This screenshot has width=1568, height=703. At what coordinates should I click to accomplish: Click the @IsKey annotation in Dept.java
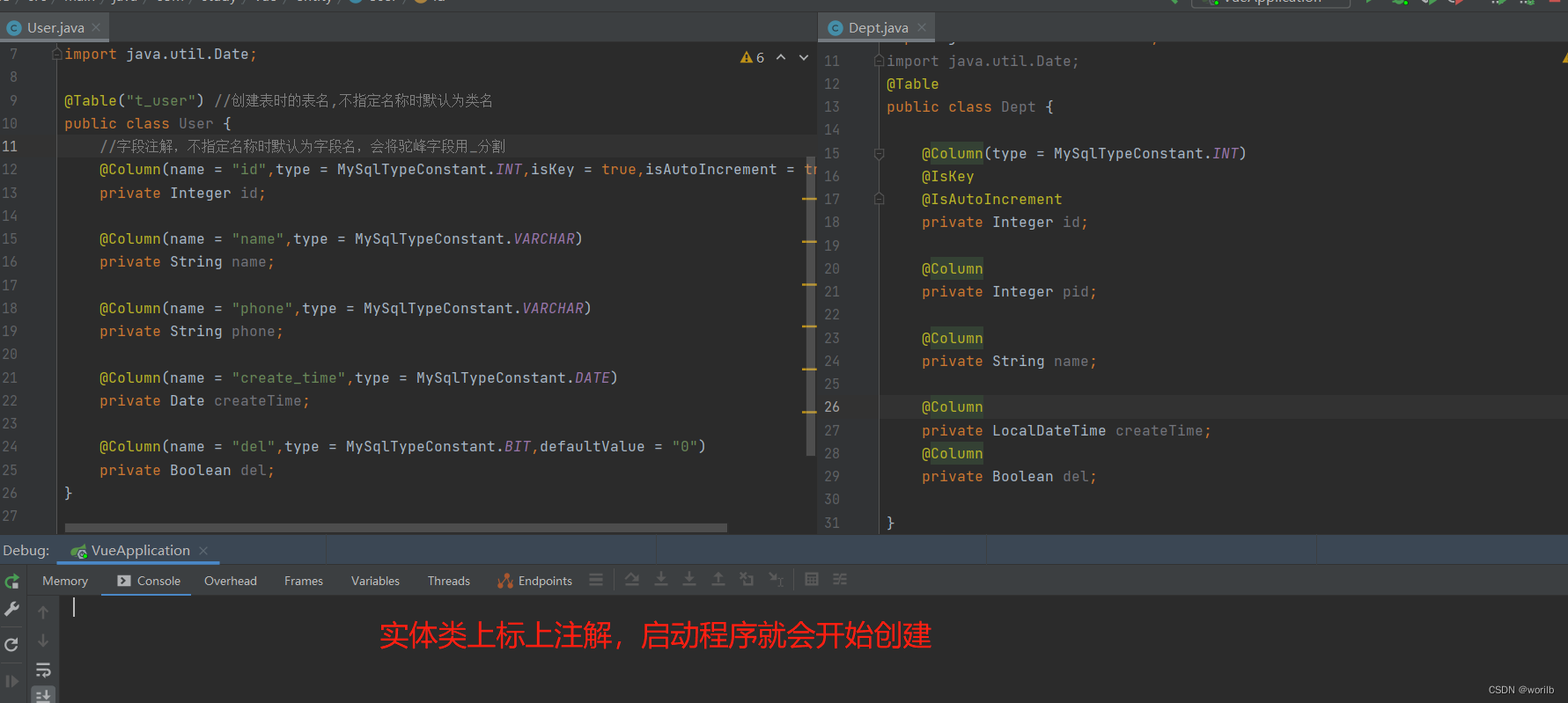[x=948, y=176]
